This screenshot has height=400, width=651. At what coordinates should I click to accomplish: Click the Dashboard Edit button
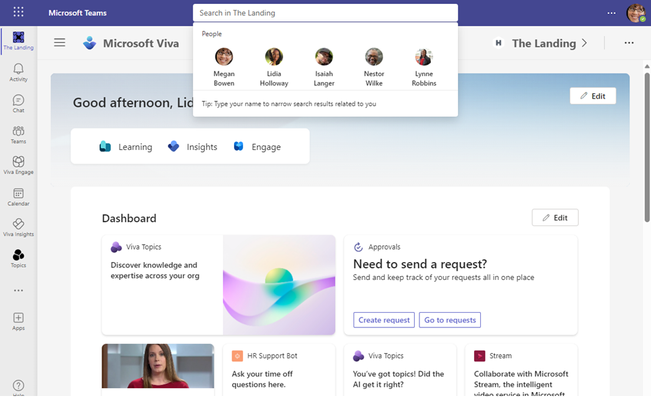555,218
